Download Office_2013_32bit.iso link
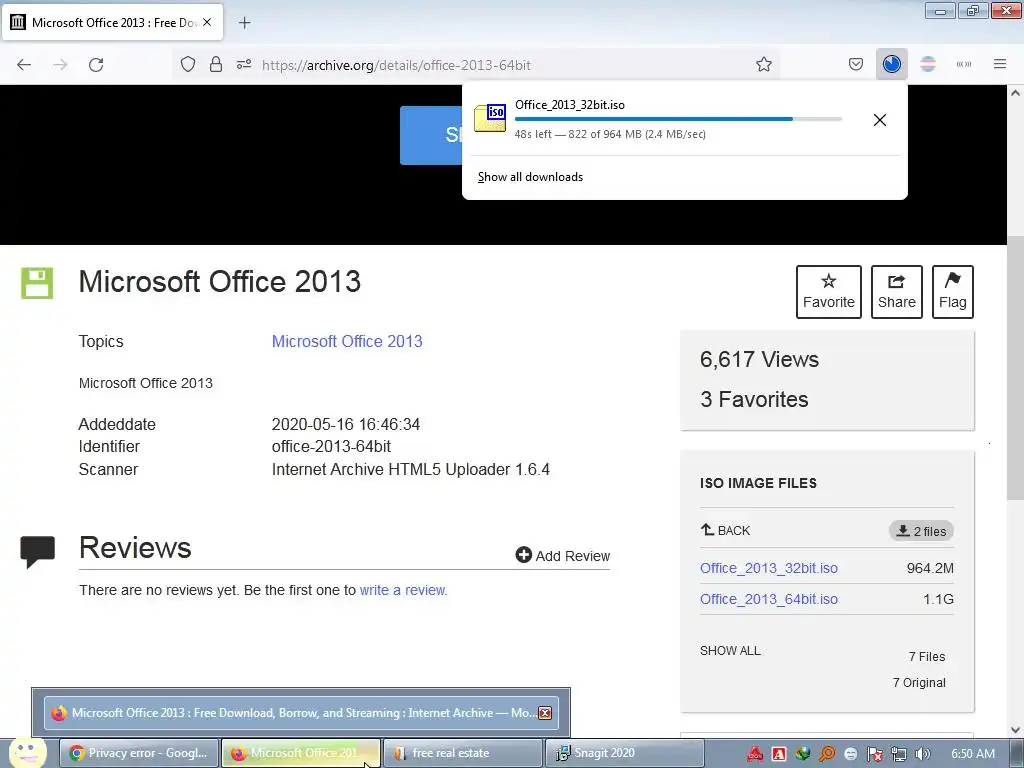 pyautogui.click(x=769, y=568)
